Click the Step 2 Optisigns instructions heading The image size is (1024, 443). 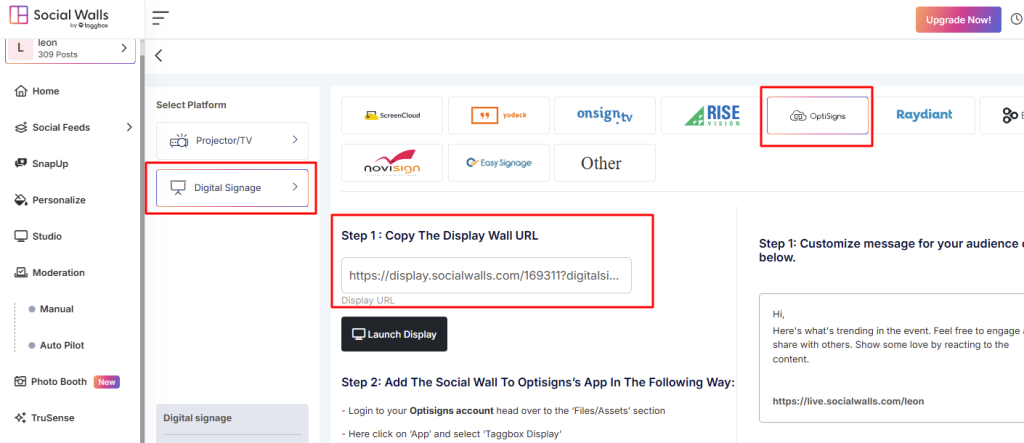tap(538, 382)
